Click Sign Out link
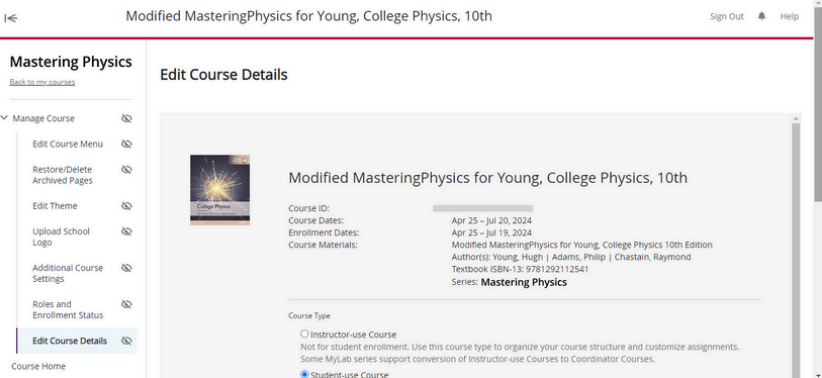Viewport: 822px width, 378px height. pyautogui.click(x=727, y=16)
